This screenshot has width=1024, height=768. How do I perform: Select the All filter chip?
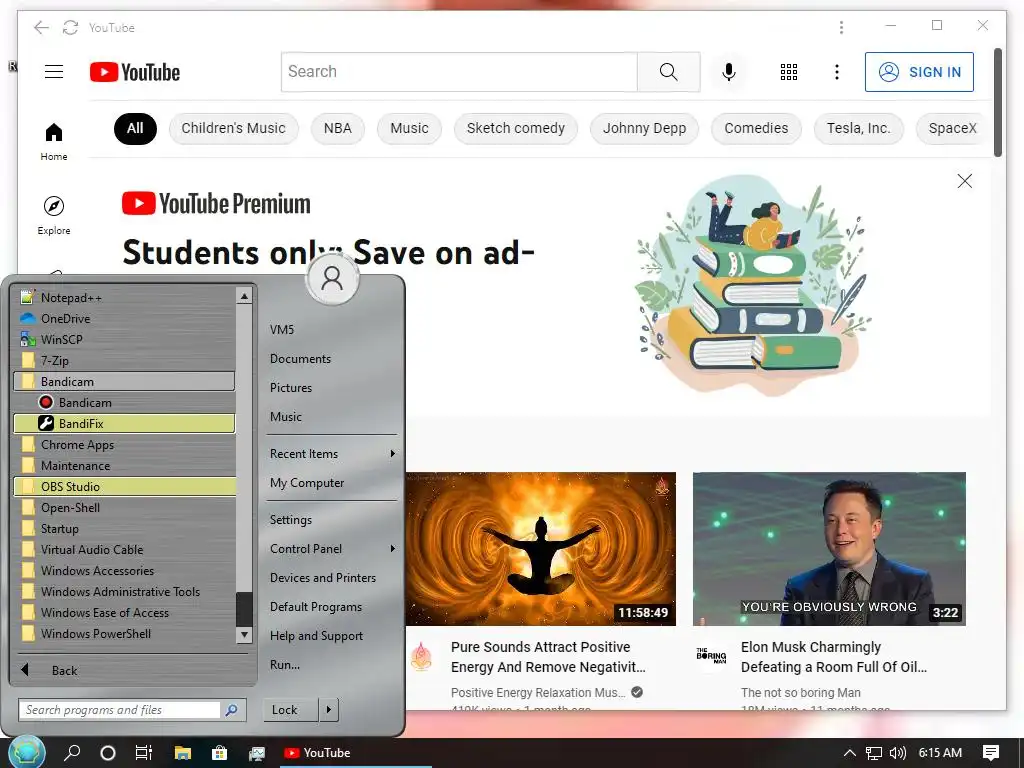(x=135, y=128)
